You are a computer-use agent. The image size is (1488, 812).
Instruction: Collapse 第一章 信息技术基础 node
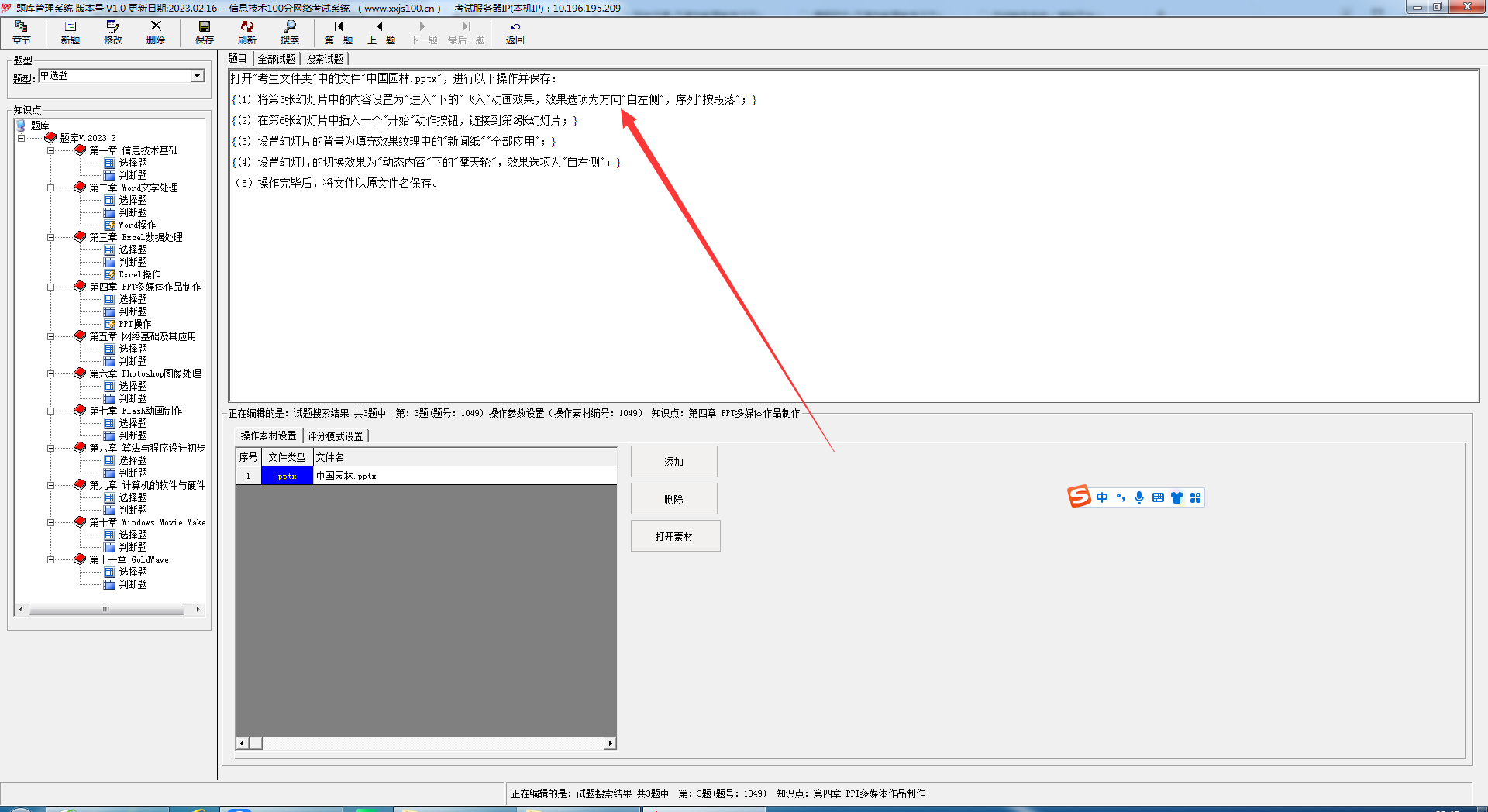pyautogui.click(x=50, y=150)
